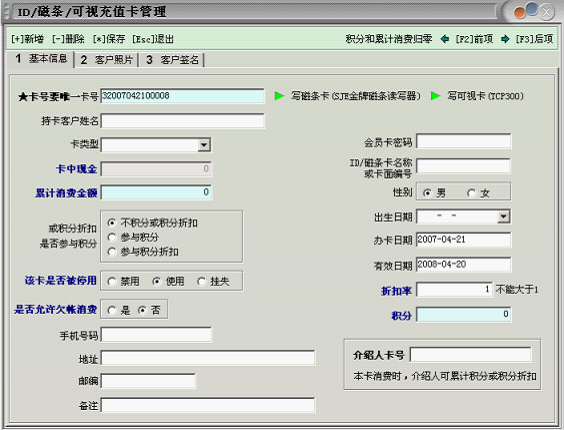The height and width of the screenshot is (430, 564).
Task: Click the blue window button in title bar
Action: pyautogui.click(x=532, y=9)
